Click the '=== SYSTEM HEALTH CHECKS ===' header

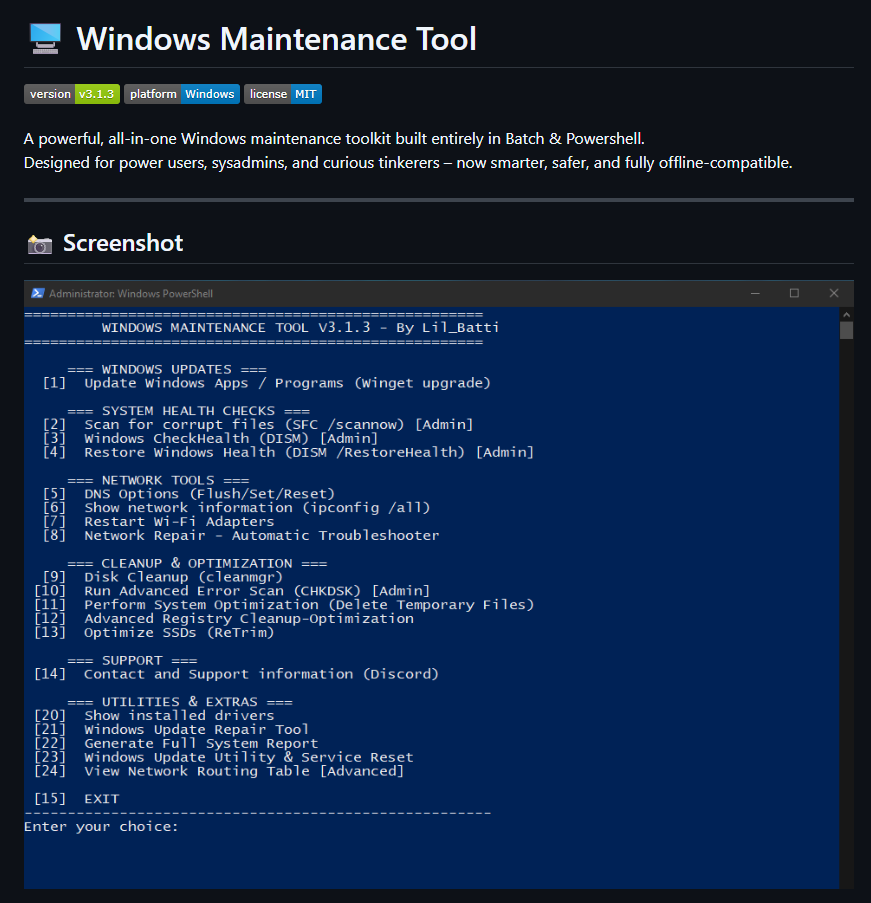coord(188,411)
